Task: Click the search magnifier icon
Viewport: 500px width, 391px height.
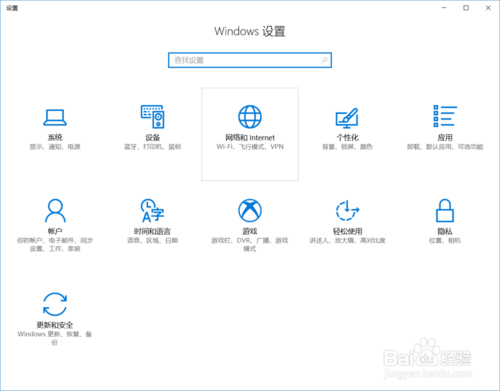Action: [324, 60]
